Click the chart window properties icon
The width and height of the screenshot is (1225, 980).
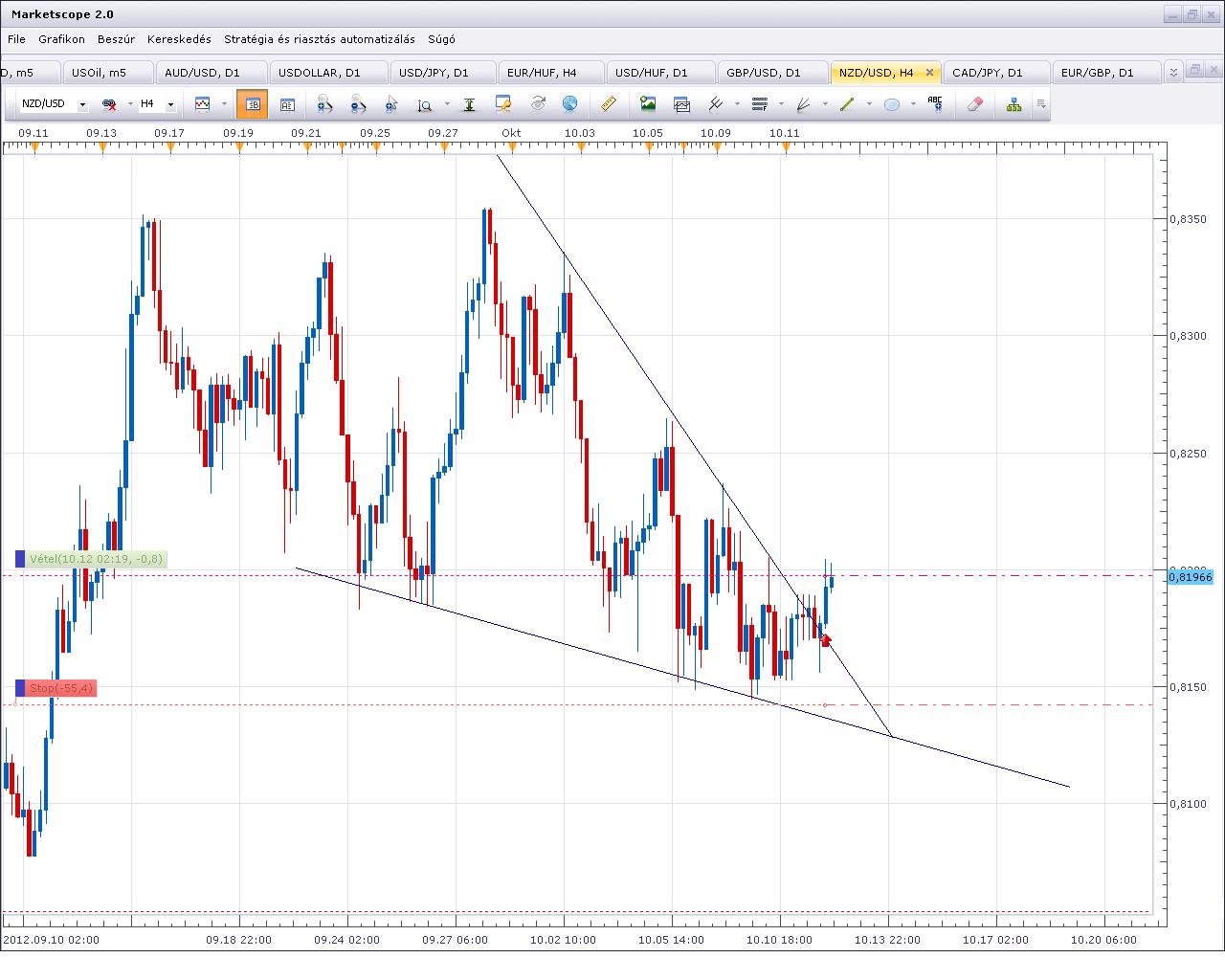[503, 103]
